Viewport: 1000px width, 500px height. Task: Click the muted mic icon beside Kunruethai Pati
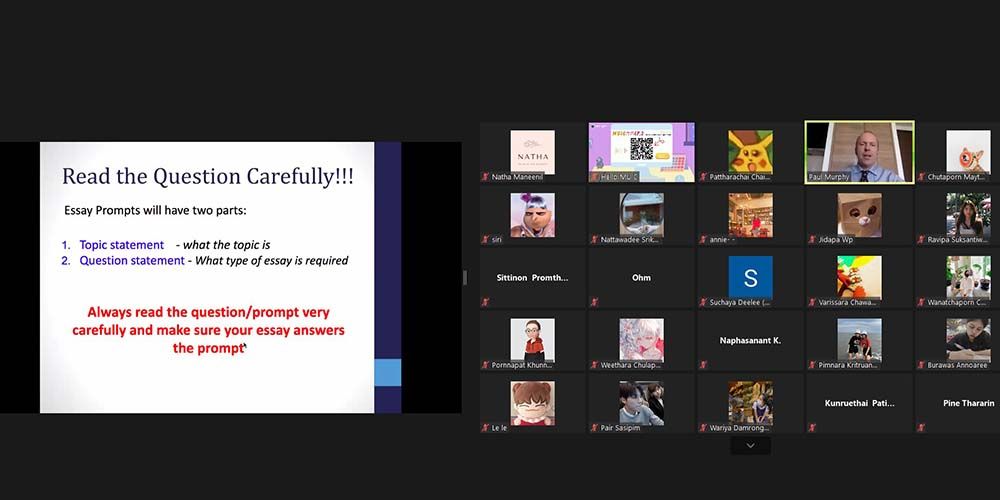coord(812,427)
